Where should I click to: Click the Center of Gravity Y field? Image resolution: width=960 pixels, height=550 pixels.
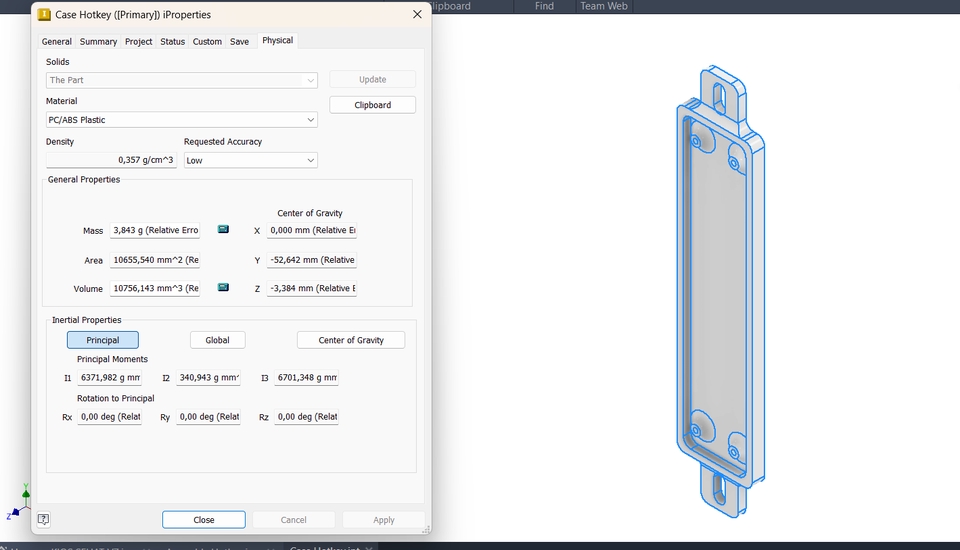pos(312,260)
